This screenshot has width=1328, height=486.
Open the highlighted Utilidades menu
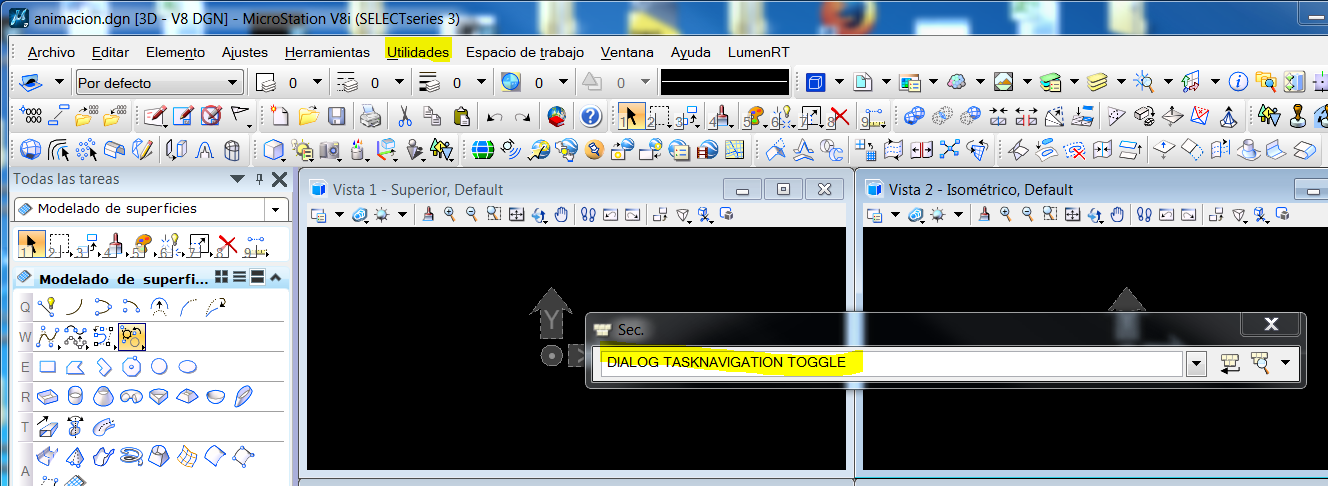point(418,52)
